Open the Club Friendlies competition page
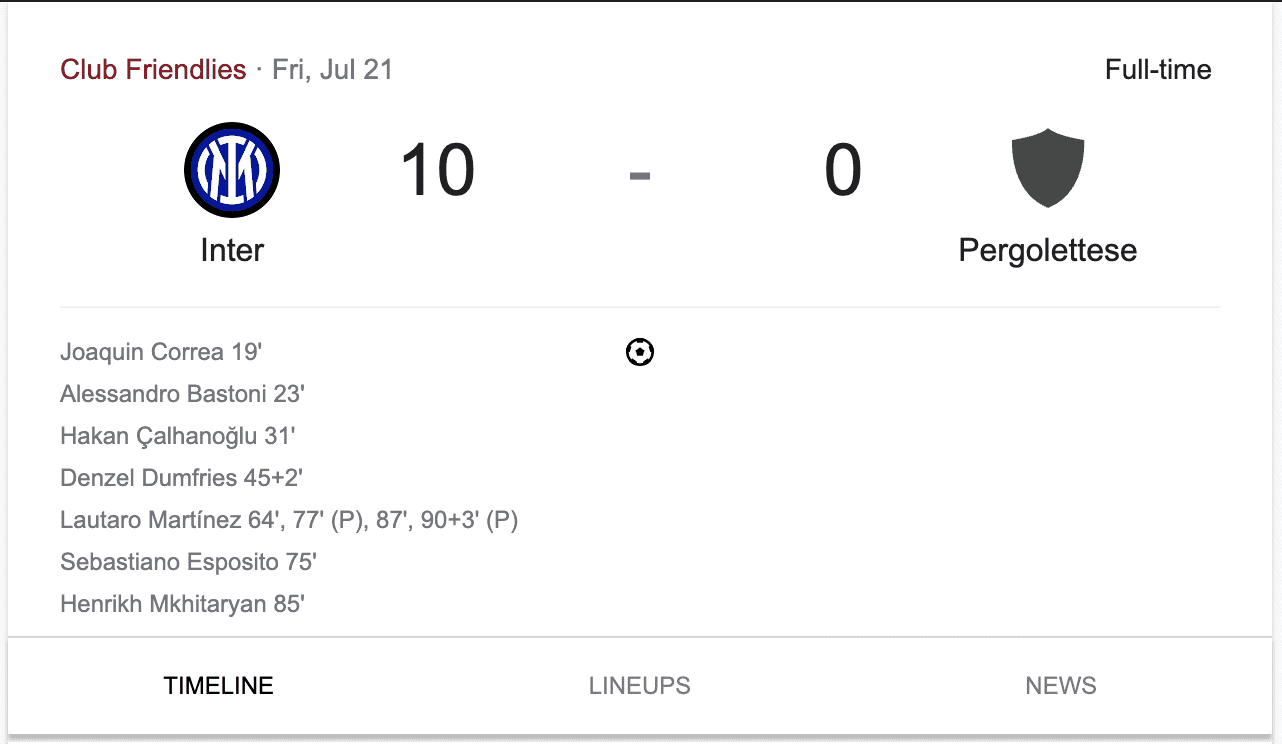 [x=153, y=69]
